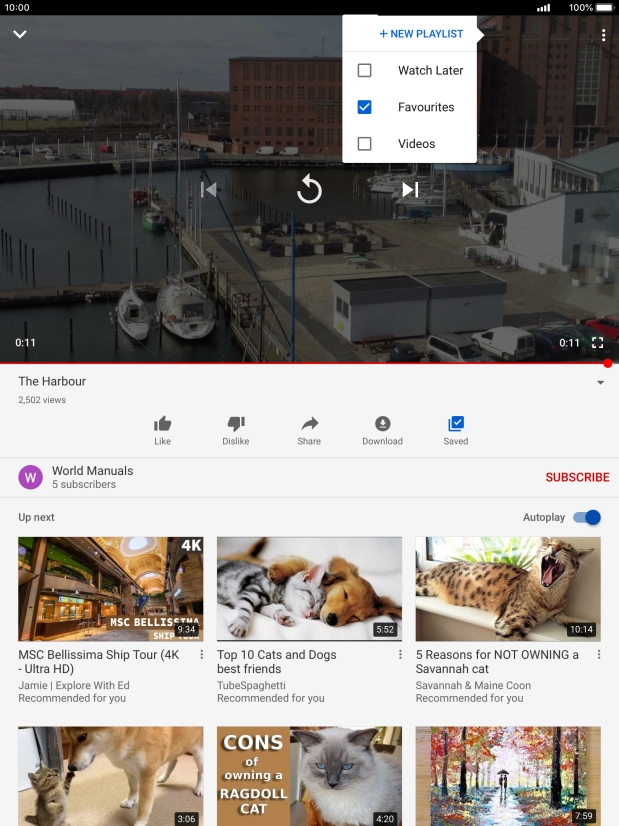Image resolution: width=619 pixels, height=826 pixels.
Task: Toggle the Autoplay switch
Action: (588, 517)
